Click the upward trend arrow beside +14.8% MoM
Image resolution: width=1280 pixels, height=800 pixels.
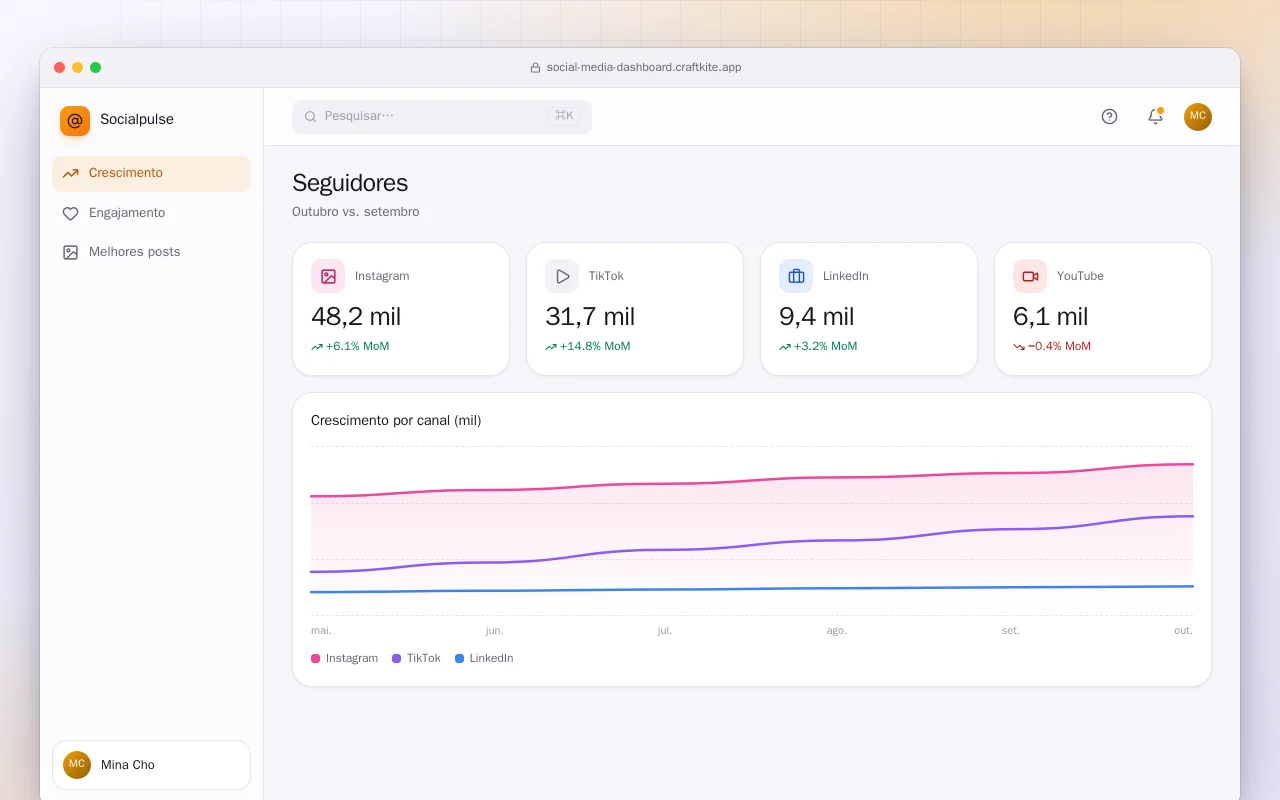point(551,347)
